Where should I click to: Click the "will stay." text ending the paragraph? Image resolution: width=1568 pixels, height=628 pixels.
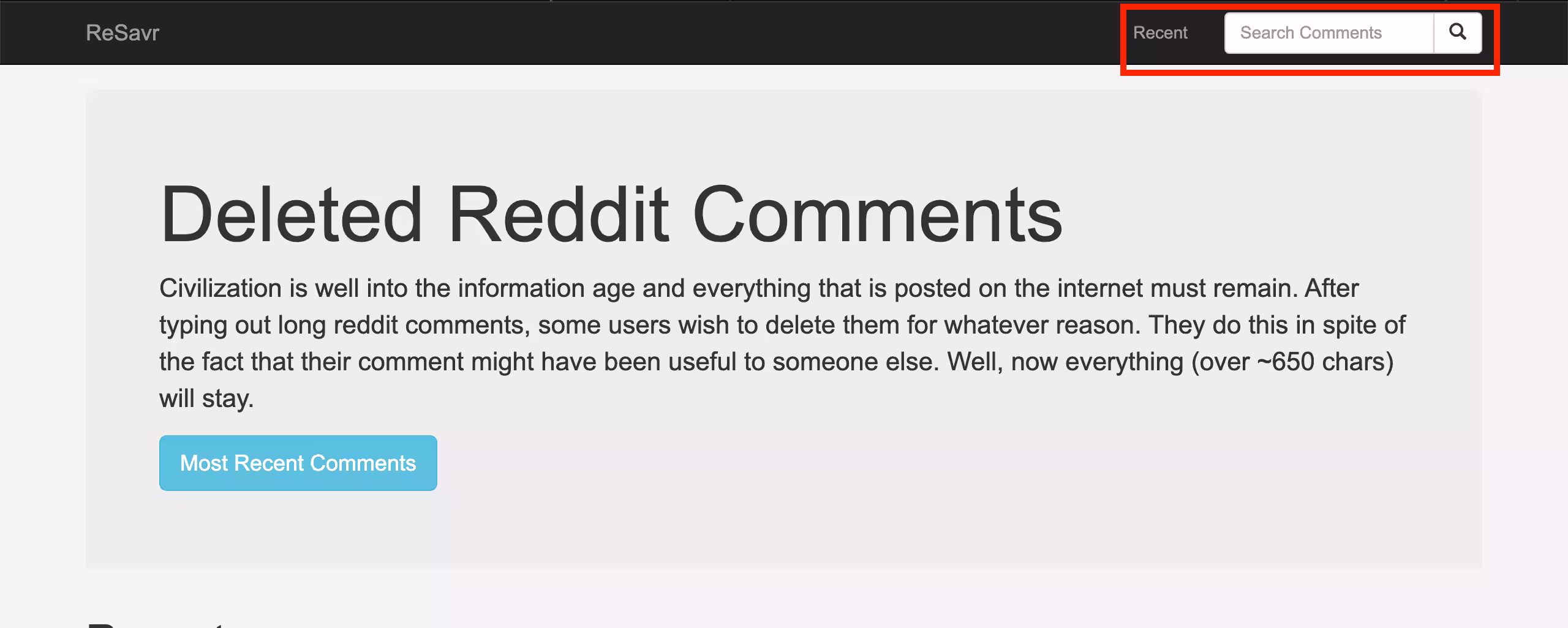coord(206,398)
